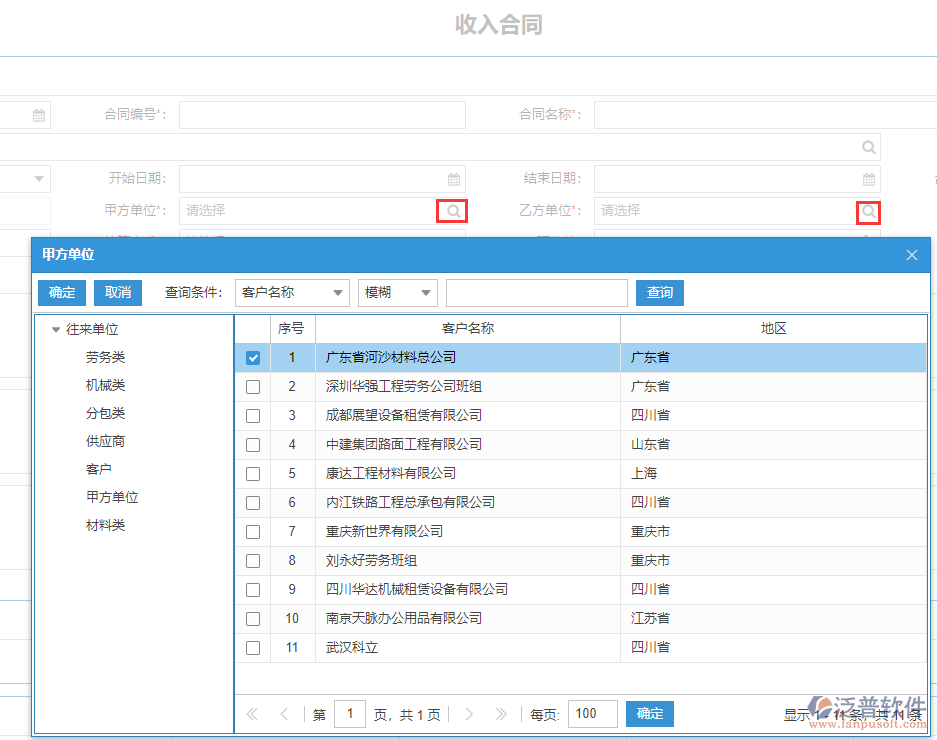Screen dimensions: 937x740
Task: Click the 乙方单位 magnifier search icon
Action: (x=867, y=211)
